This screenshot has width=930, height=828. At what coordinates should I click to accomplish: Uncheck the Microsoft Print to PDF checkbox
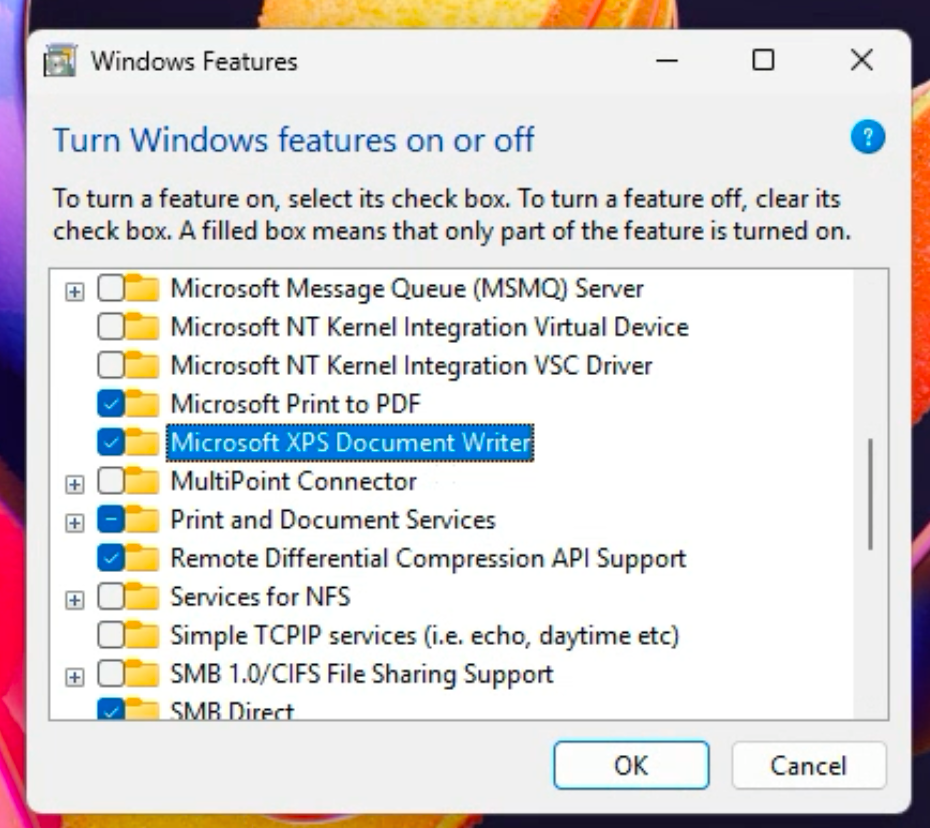(x=110, y=404)
